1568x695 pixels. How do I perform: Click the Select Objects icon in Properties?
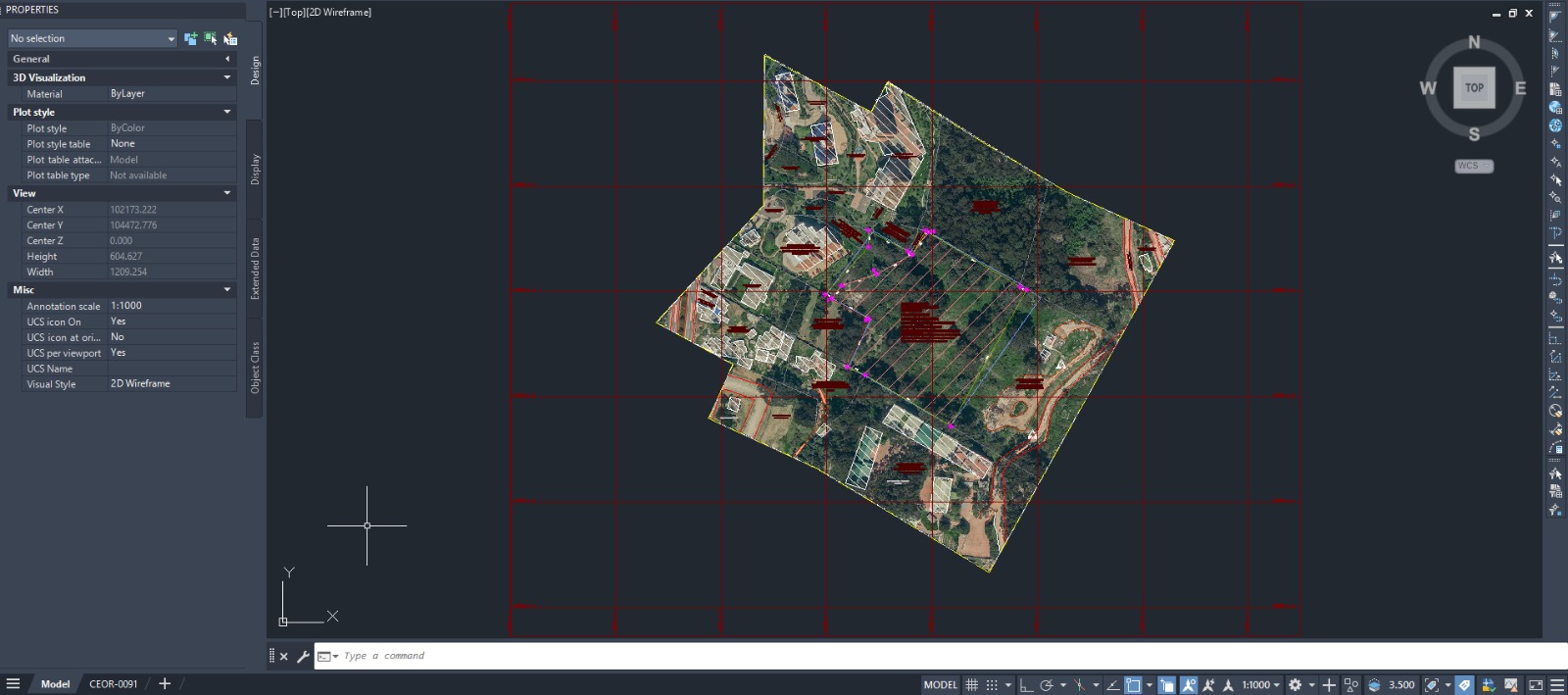[210, 38]
